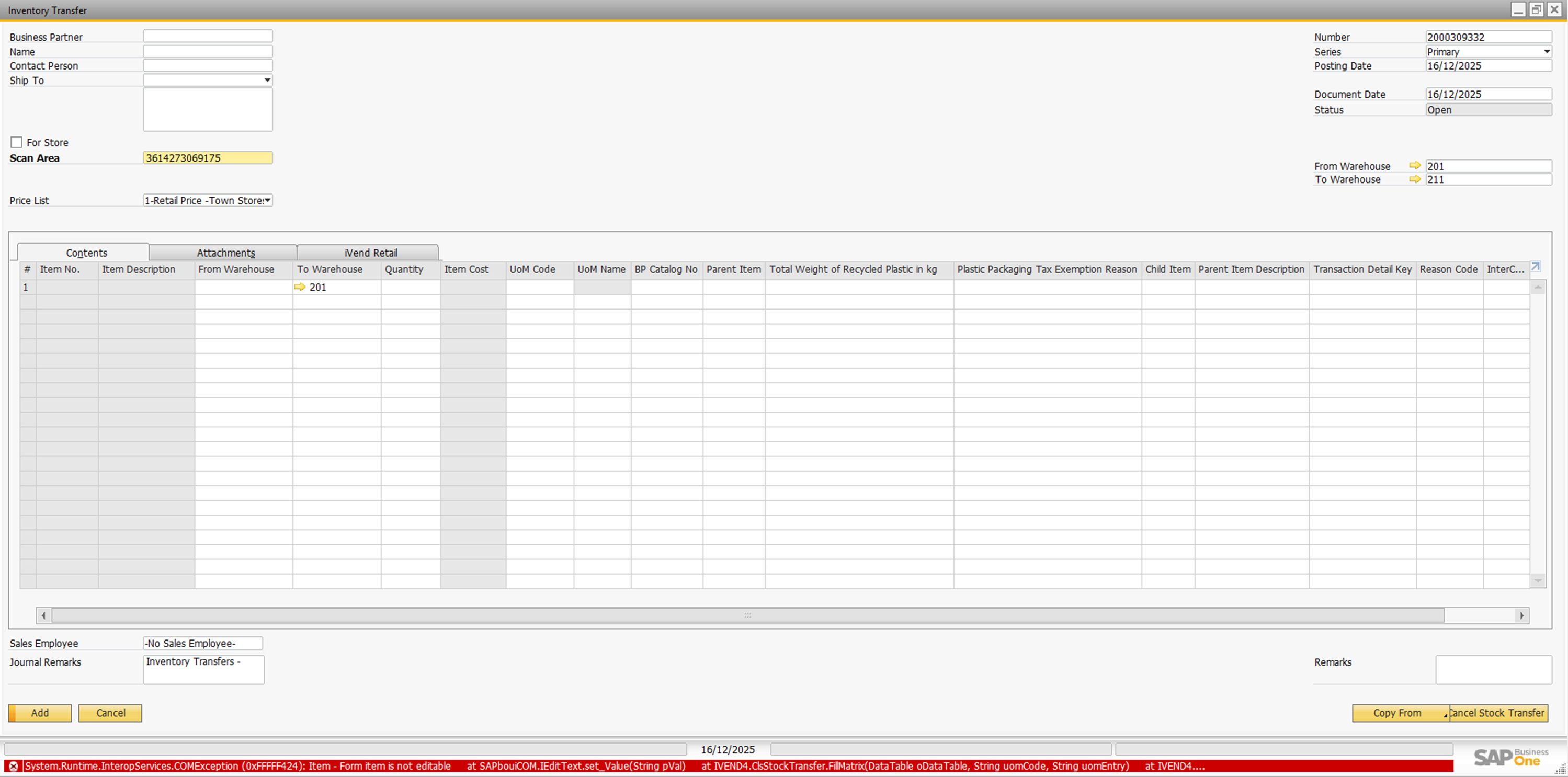Expand the Ship To dropdown
Screen dimensions: 1568x777
267,81
